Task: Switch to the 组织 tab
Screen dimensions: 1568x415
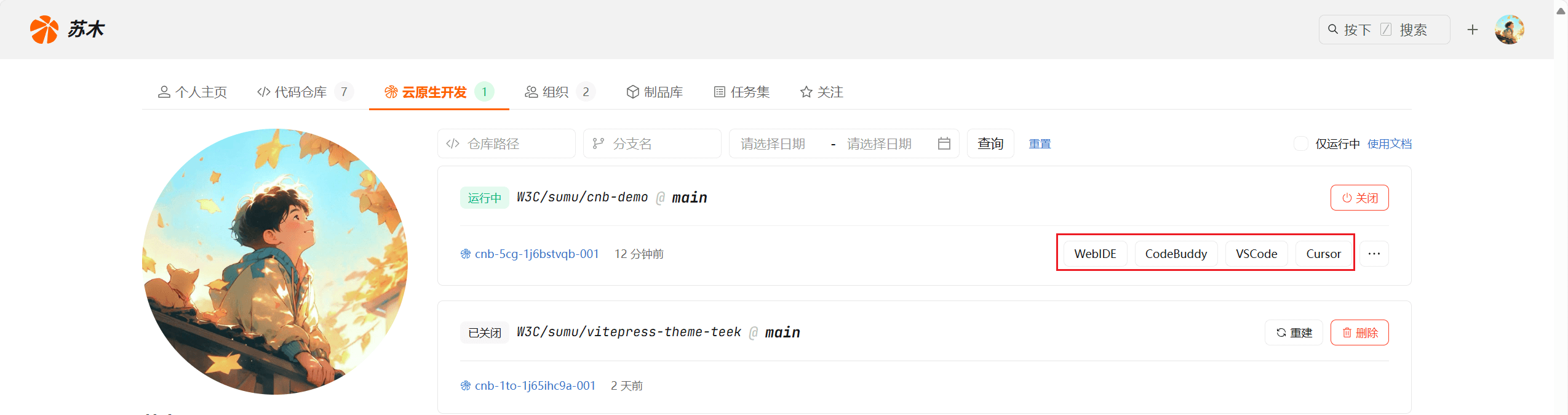Action: pos(559,92)
